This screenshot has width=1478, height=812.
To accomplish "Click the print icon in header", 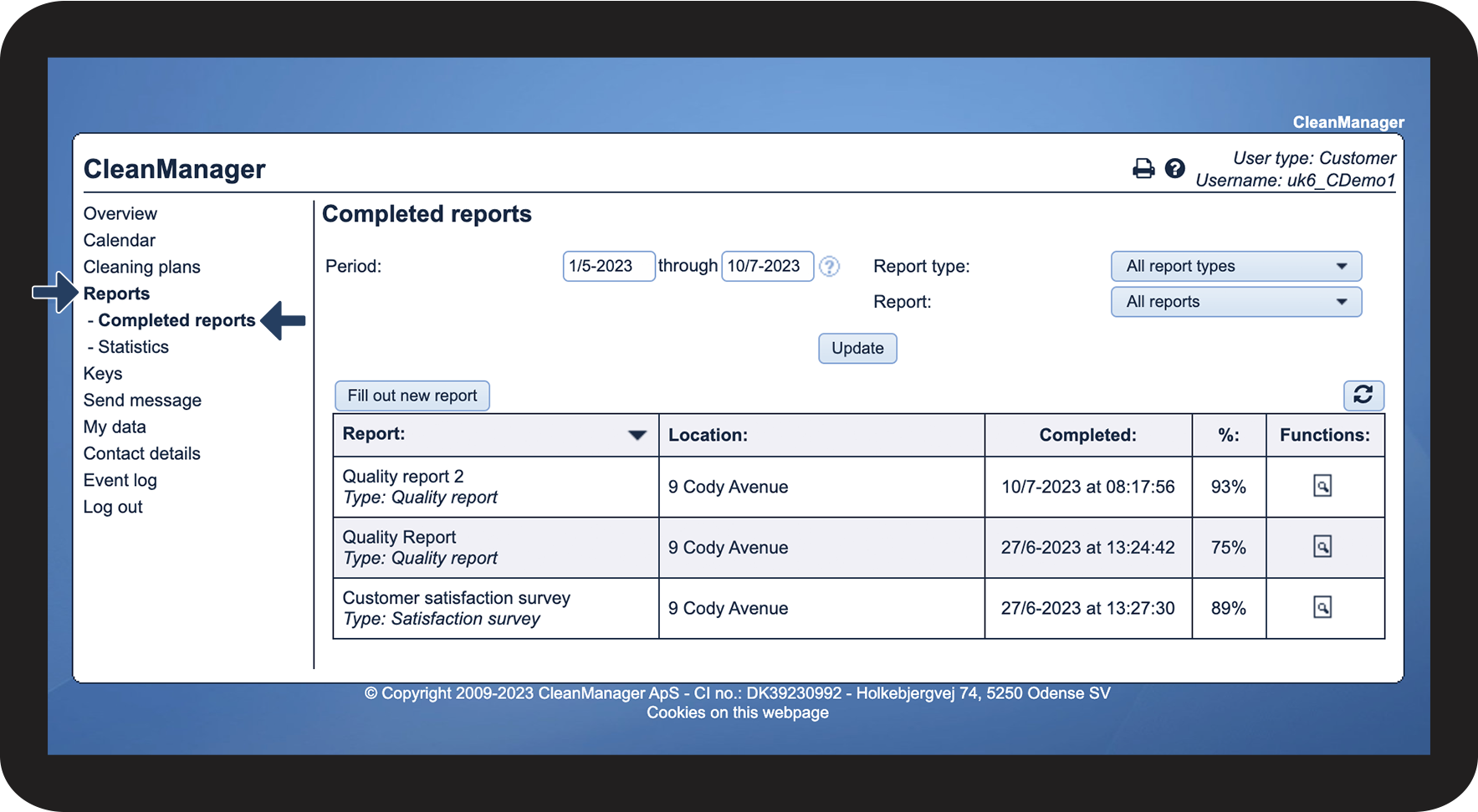I will pyautogui.click(x=1143, y=169).
